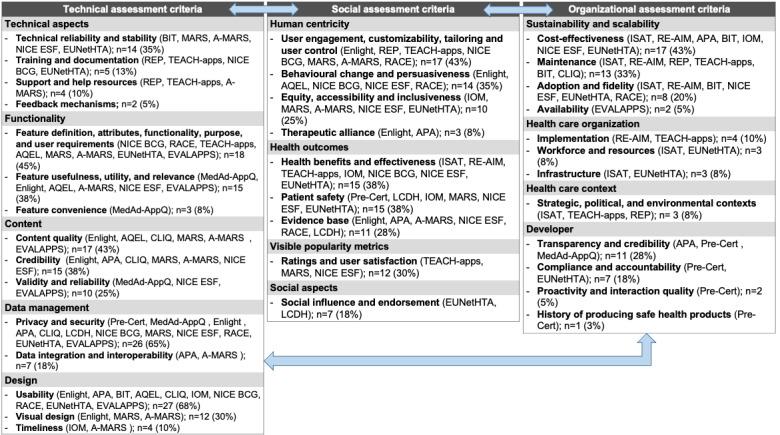The image size is (780, 435).
Task: Click 'Feature definition, attributes, functionality, purpose' text
Action: [x=129, y=132]
